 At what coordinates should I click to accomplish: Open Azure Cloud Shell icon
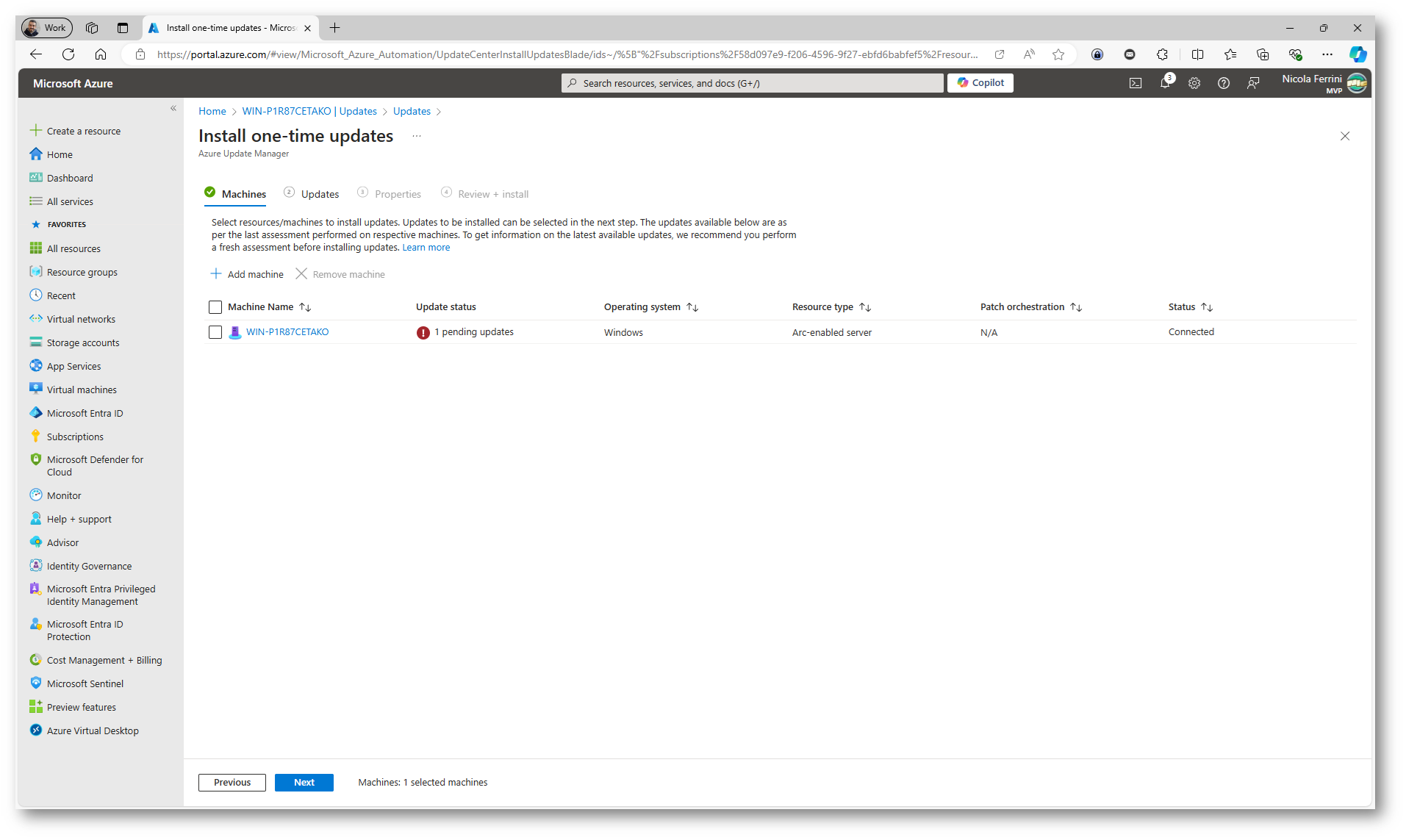(1135, 83)
